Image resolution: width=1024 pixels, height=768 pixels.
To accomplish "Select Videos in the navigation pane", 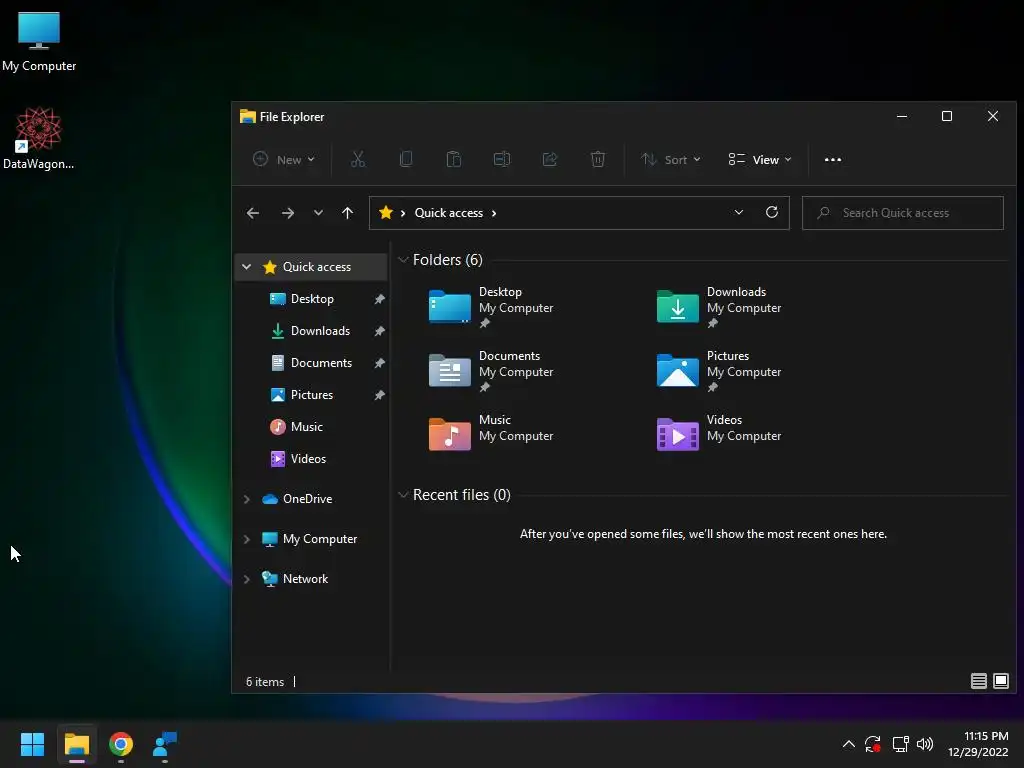I will [308, 459].
